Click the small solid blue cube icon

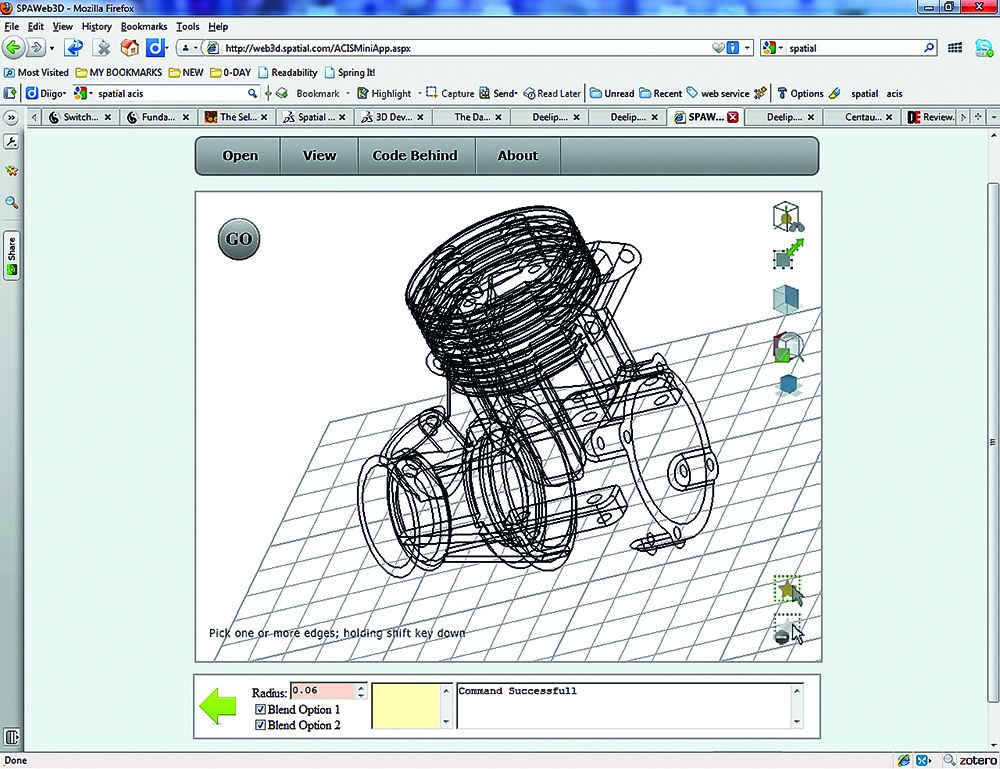click(788, 385)
